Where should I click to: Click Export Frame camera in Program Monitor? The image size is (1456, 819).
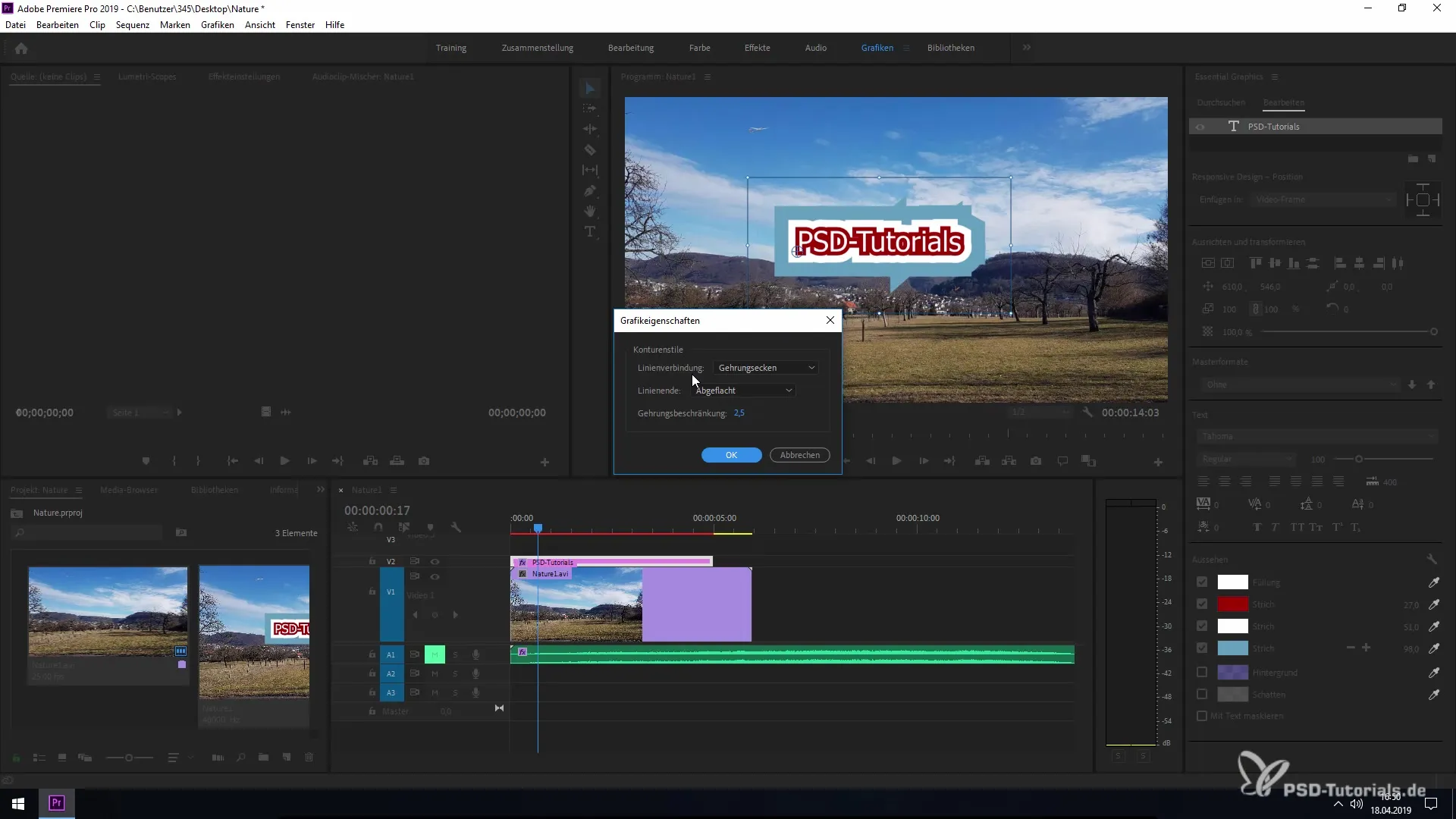[x=1036, y=461]
